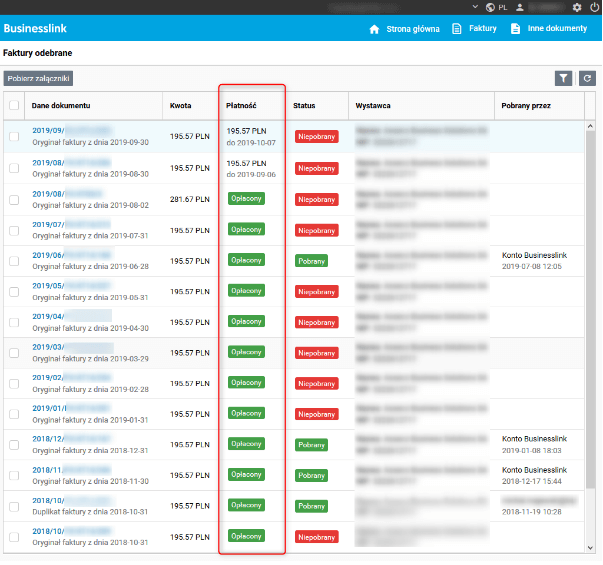Click Niepobrany status of 2019-09-30 invoice
Viewport: 603px width, 565px height.
(316, 137)
